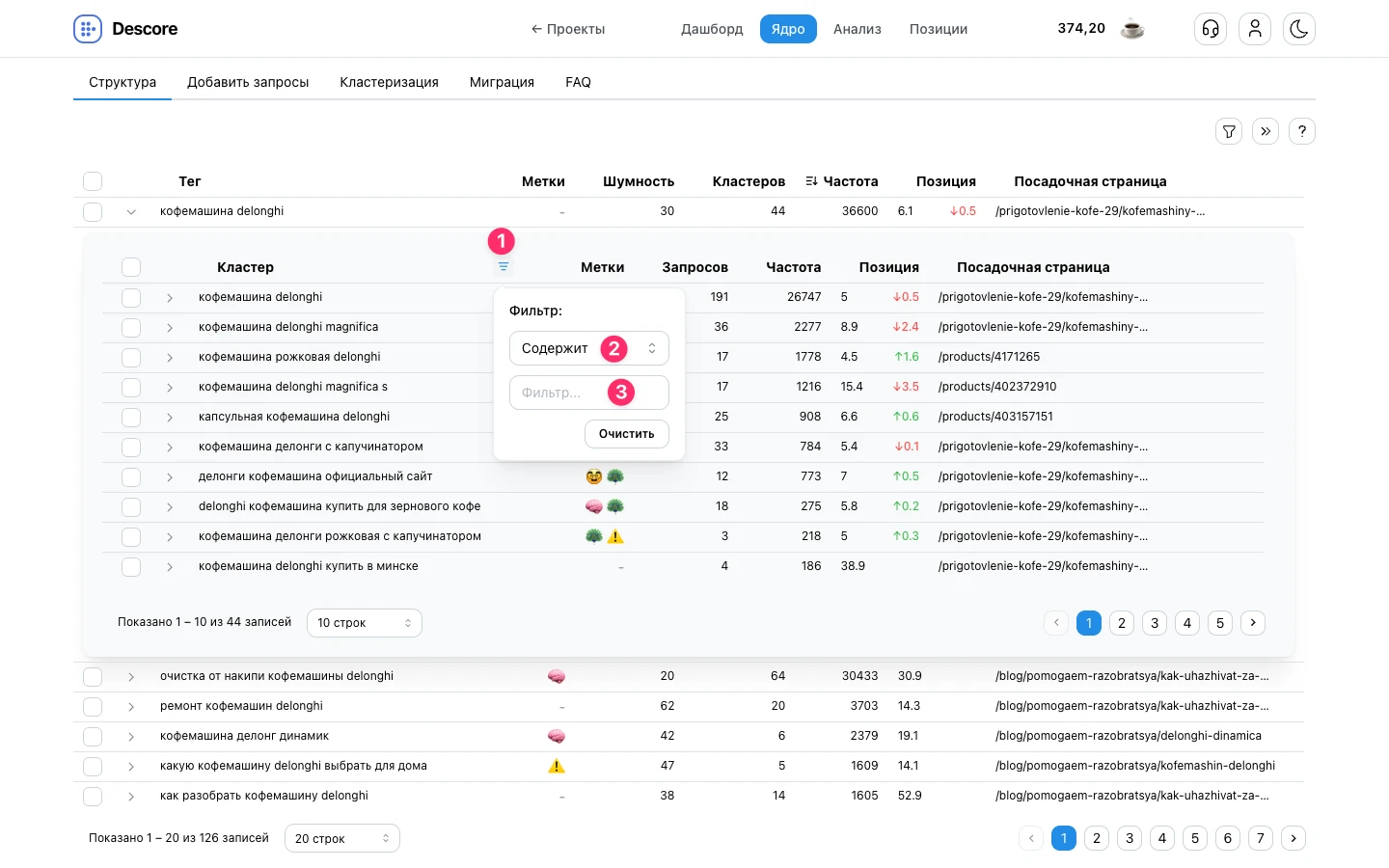Click labels on delonghi купить для зернового кофе row

(605, 506)
